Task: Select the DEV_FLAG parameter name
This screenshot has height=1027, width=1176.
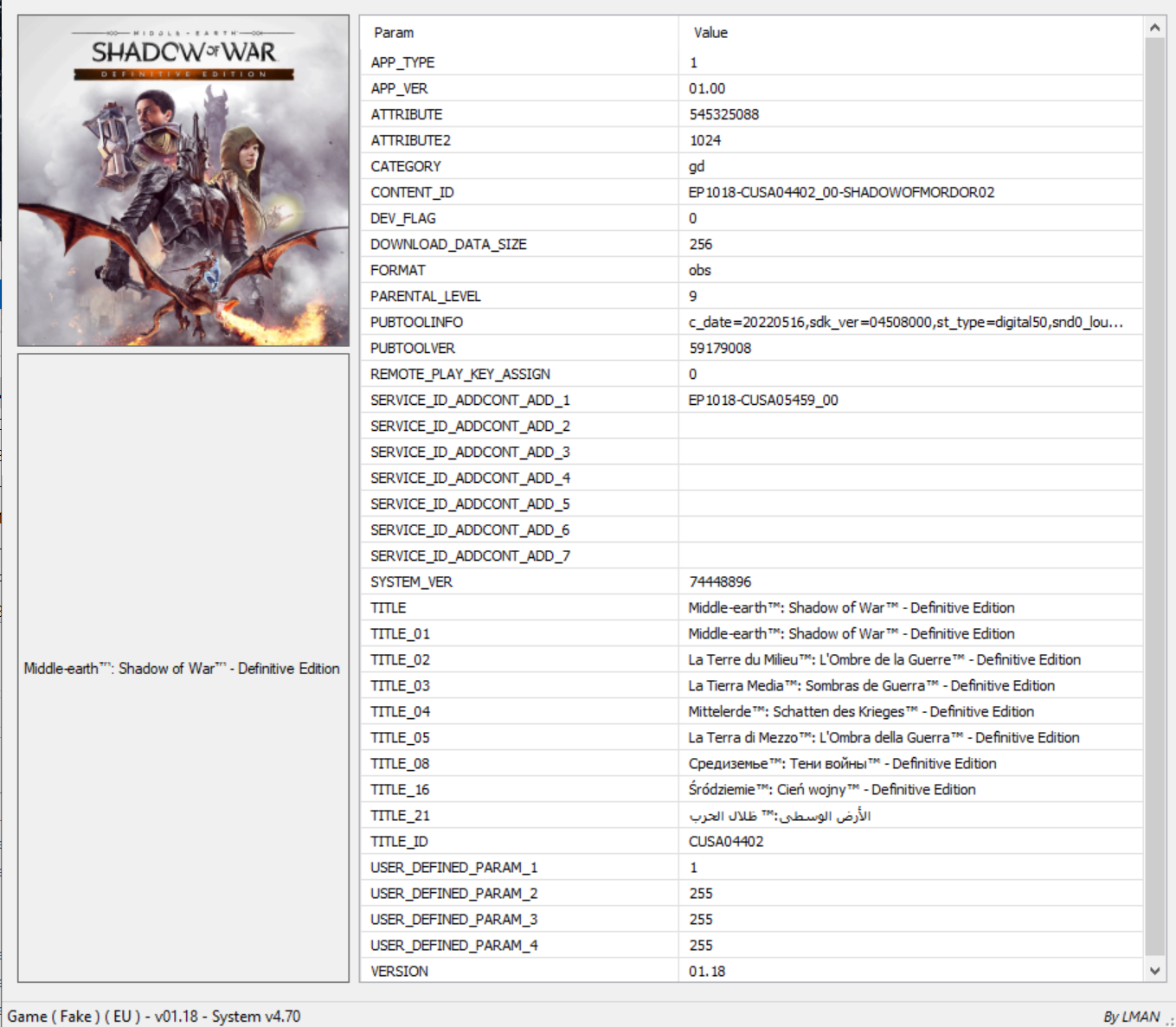Action: click(x=403, y=218)
